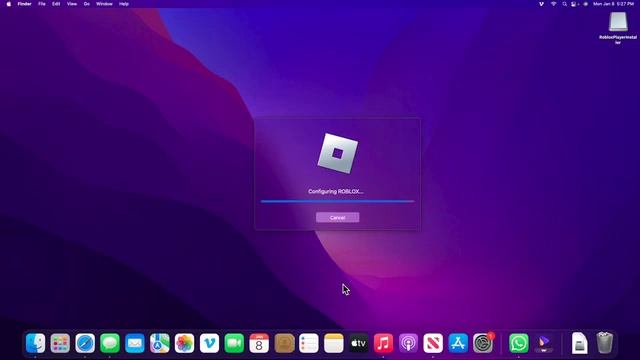The image size is (640, 360).
Task: Open FaceTime from the Dock
Action: tap(234, 343)
